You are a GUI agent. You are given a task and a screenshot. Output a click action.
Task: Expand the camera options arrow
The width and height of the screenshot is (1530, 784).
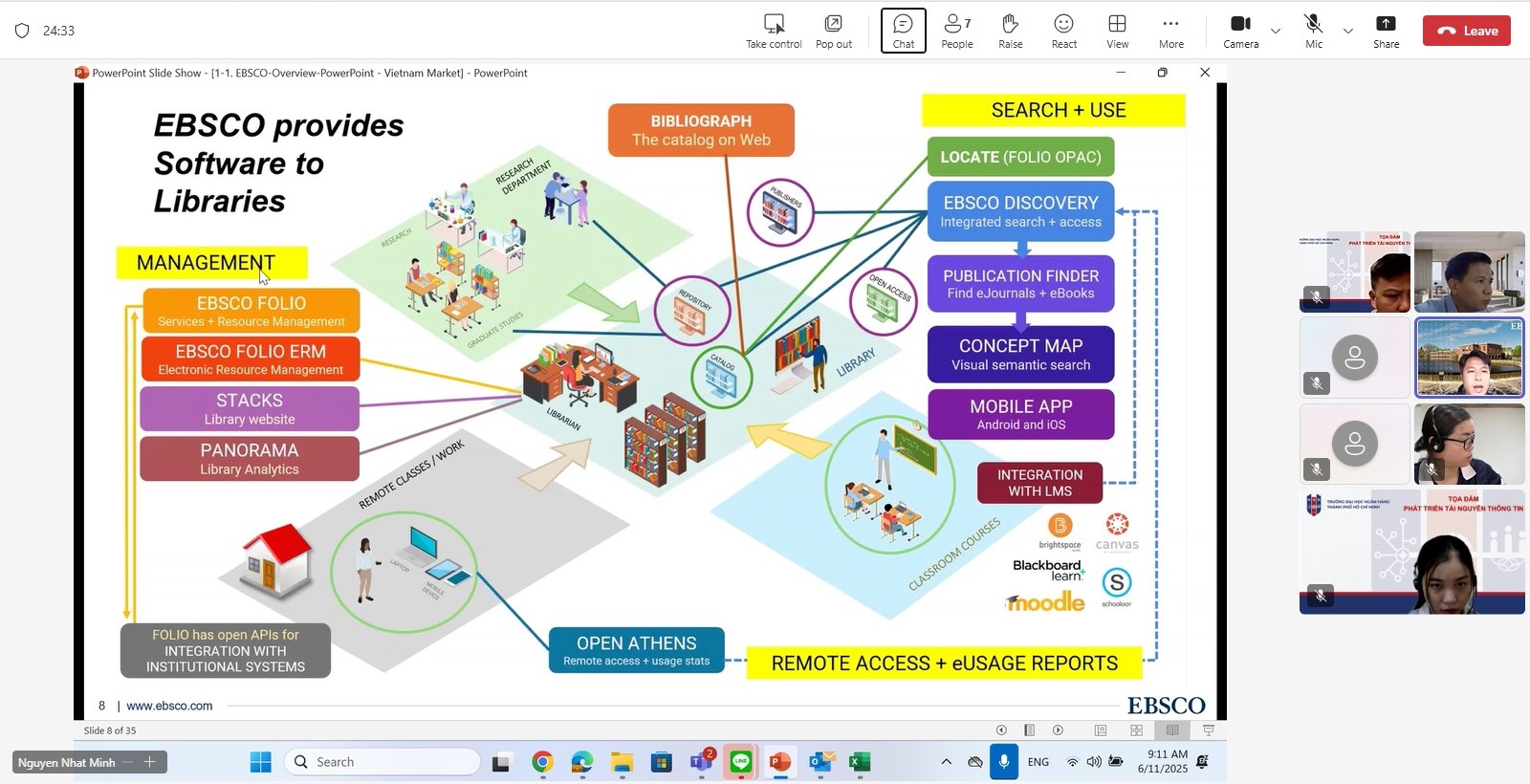coord(1276,31)
